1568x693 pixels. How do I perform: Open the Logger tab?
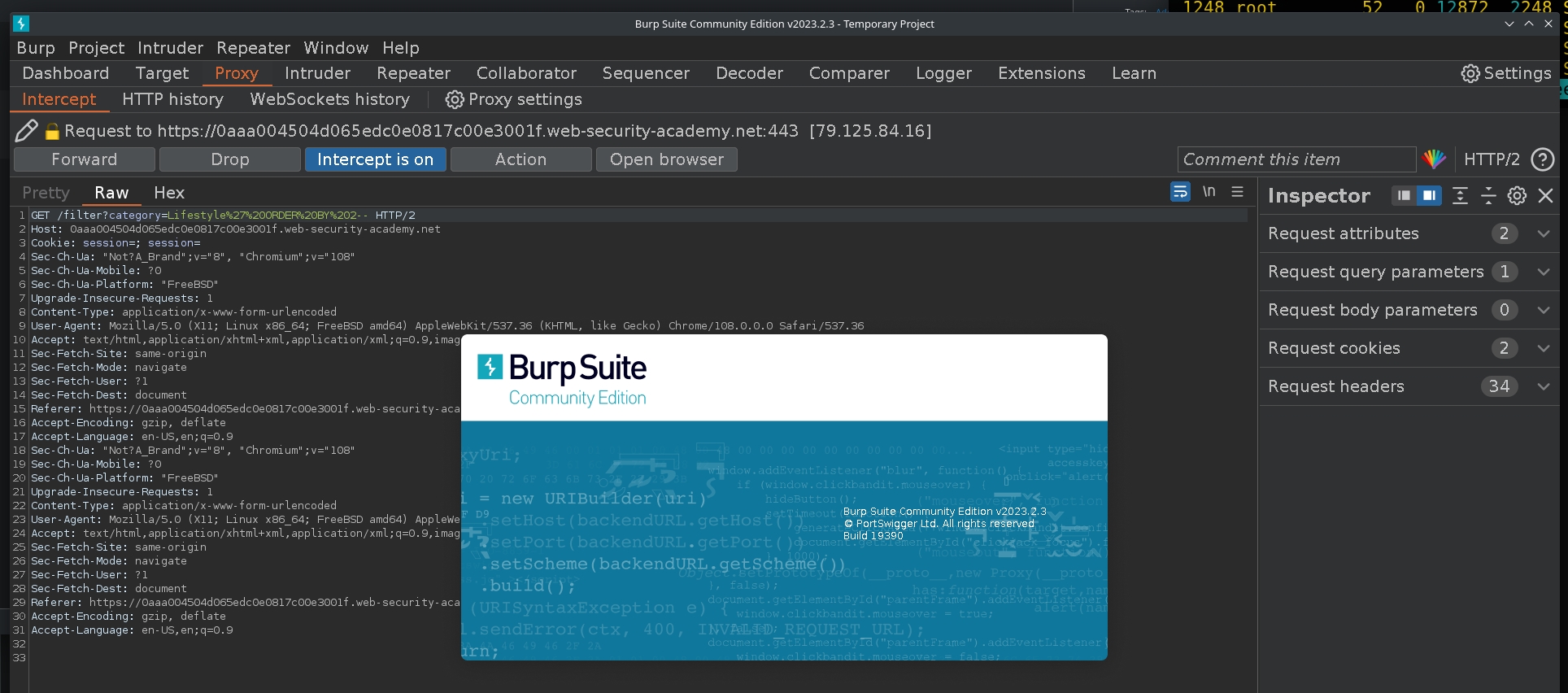943,73
